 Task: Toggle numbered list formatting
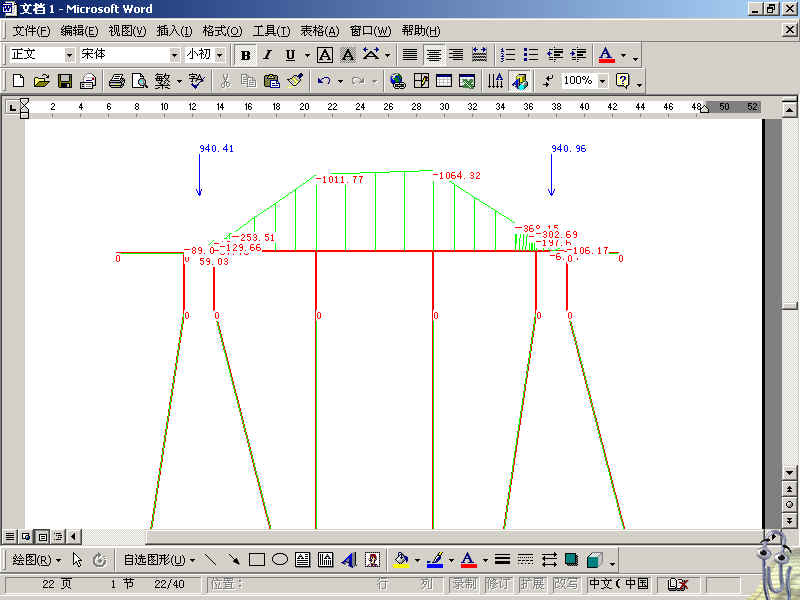(508, 55)
